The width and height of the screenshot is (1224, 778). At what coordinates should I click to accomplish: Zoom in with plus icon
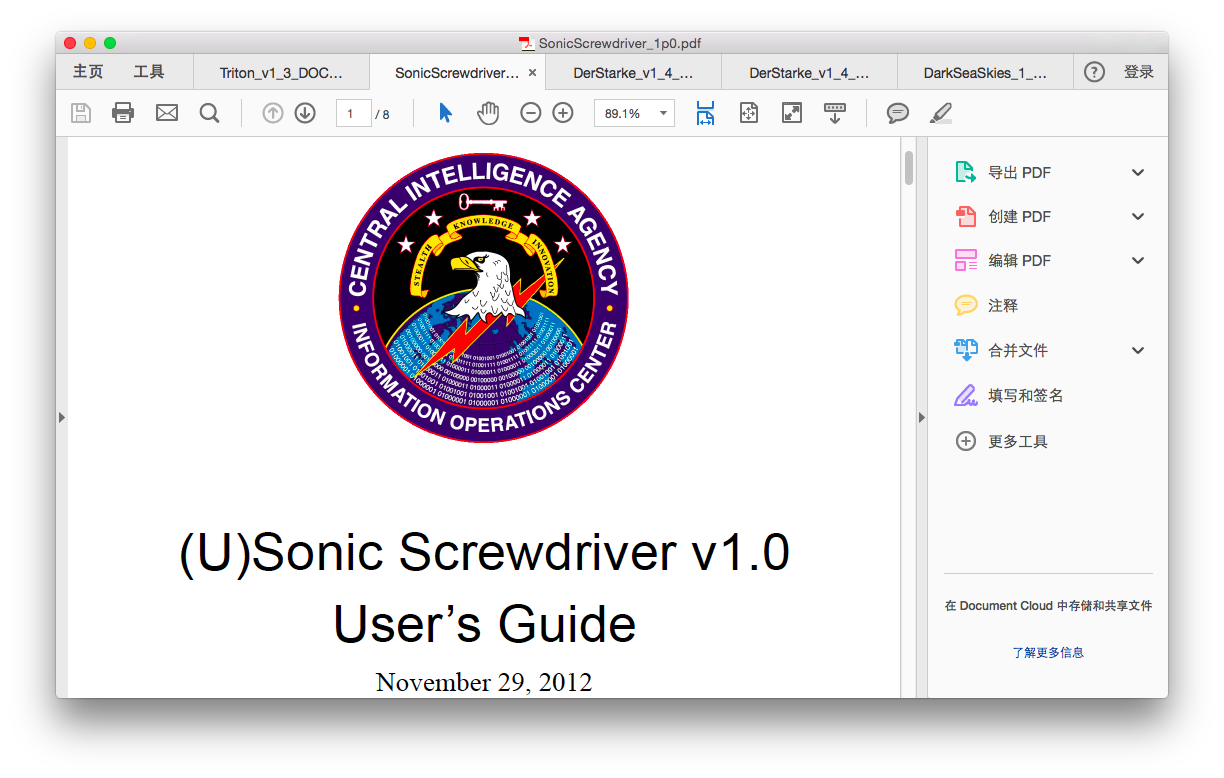click(563, 113)
